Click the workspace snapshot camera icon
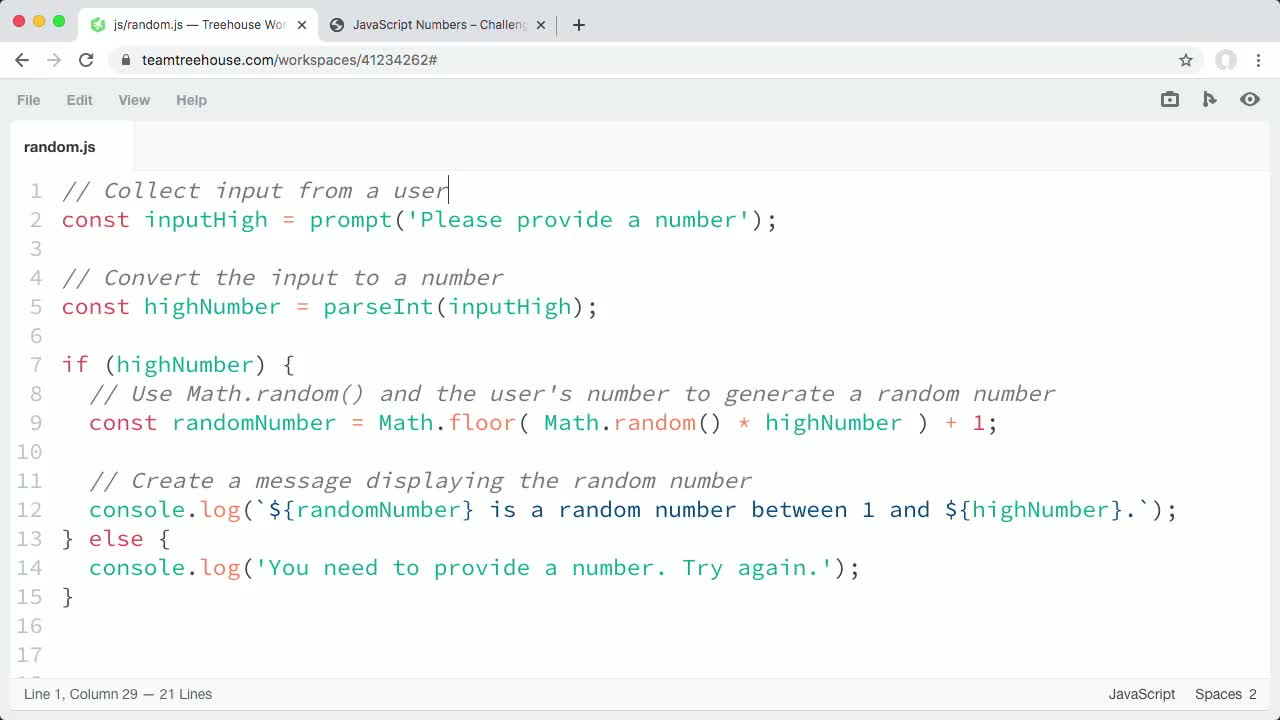This screenshot has height=720, width=1280. pos(1170,99)
